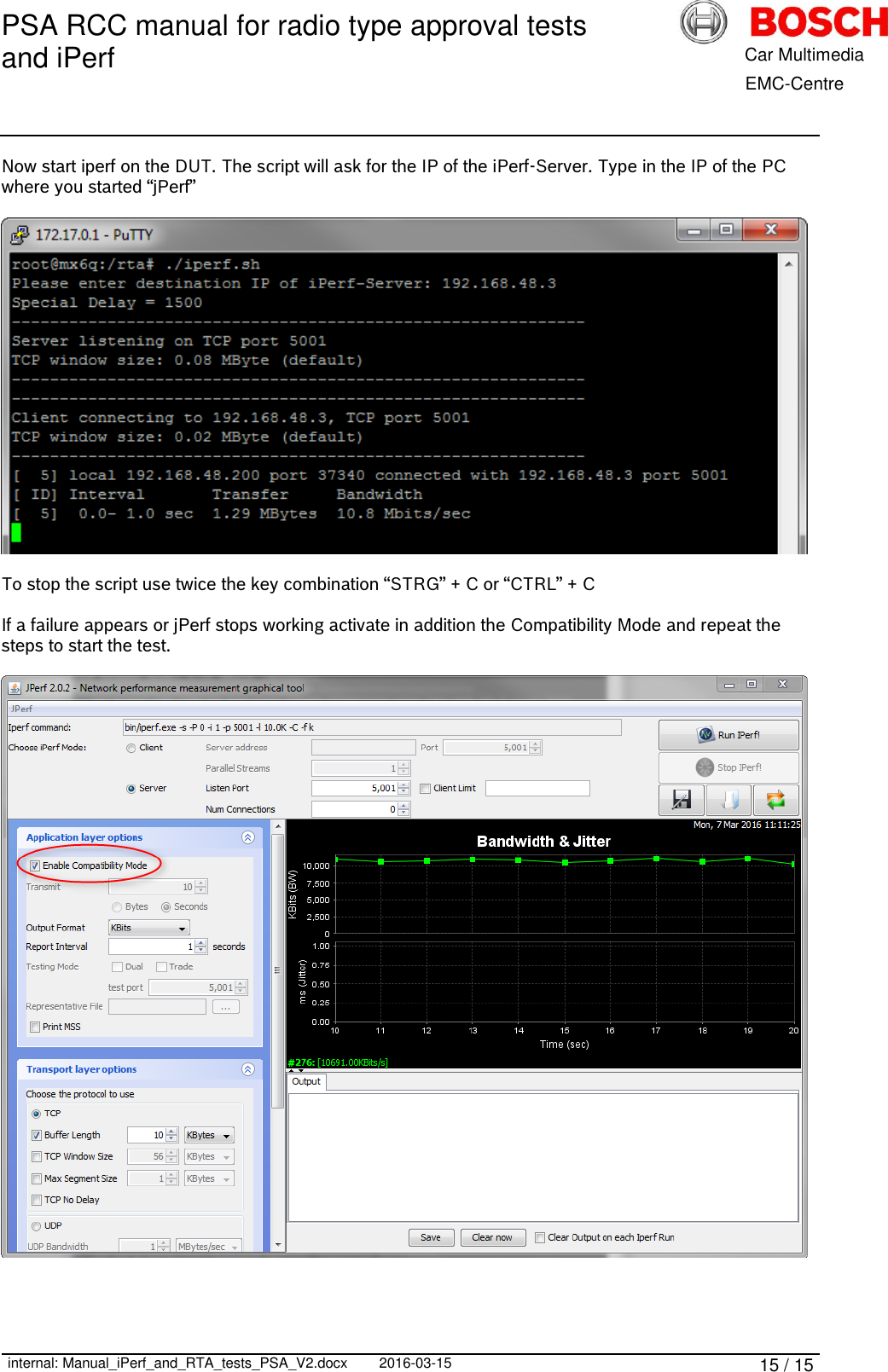Open the UDP Bandwidth MBytes/sec dropdown
The height and width of the screenshot is (1372, 888).
coord(208,1246)
